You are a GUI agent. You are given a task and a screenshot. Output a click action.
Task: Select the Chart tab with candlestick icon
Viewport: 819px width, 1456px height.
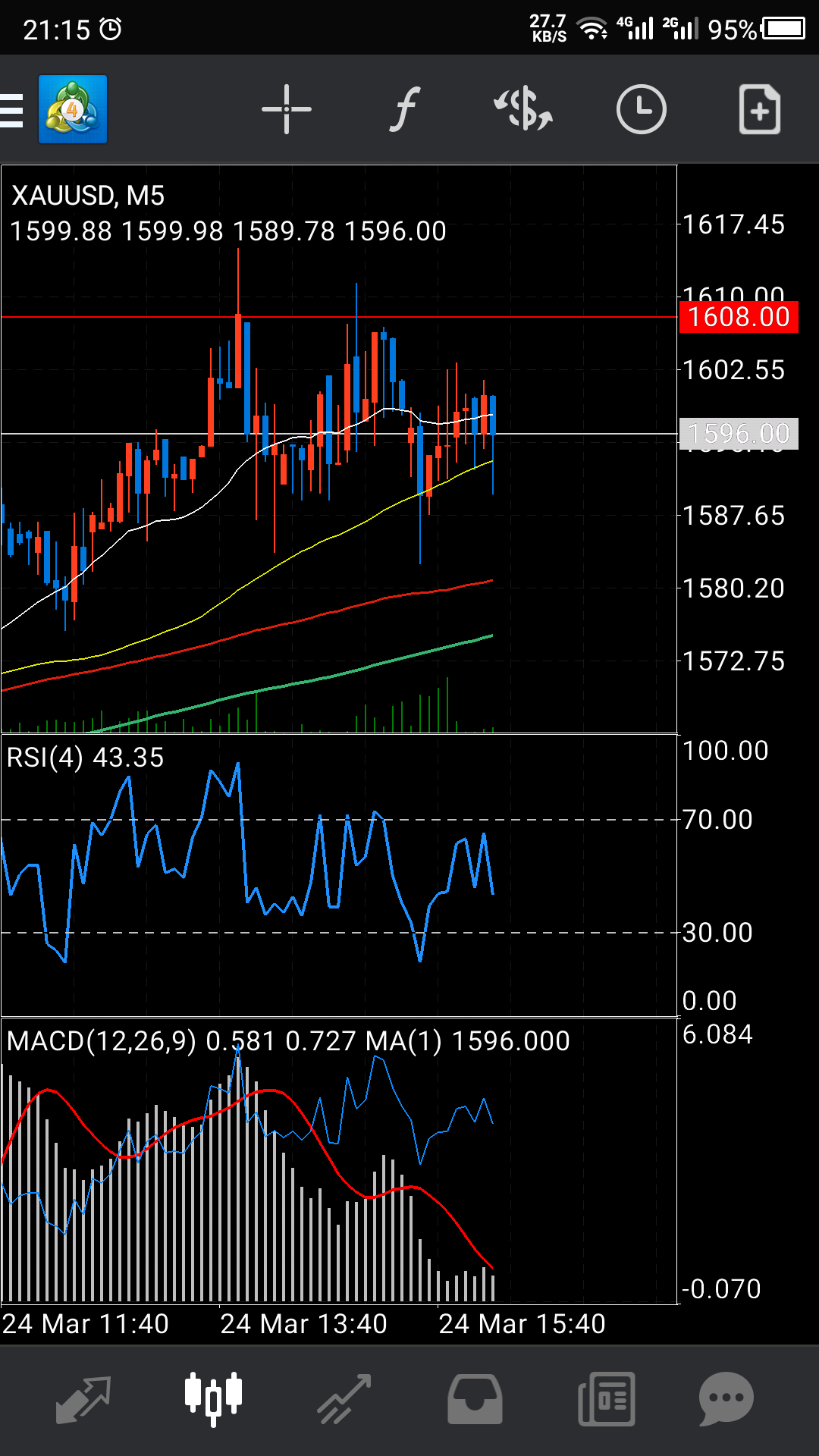(213, 1399)
